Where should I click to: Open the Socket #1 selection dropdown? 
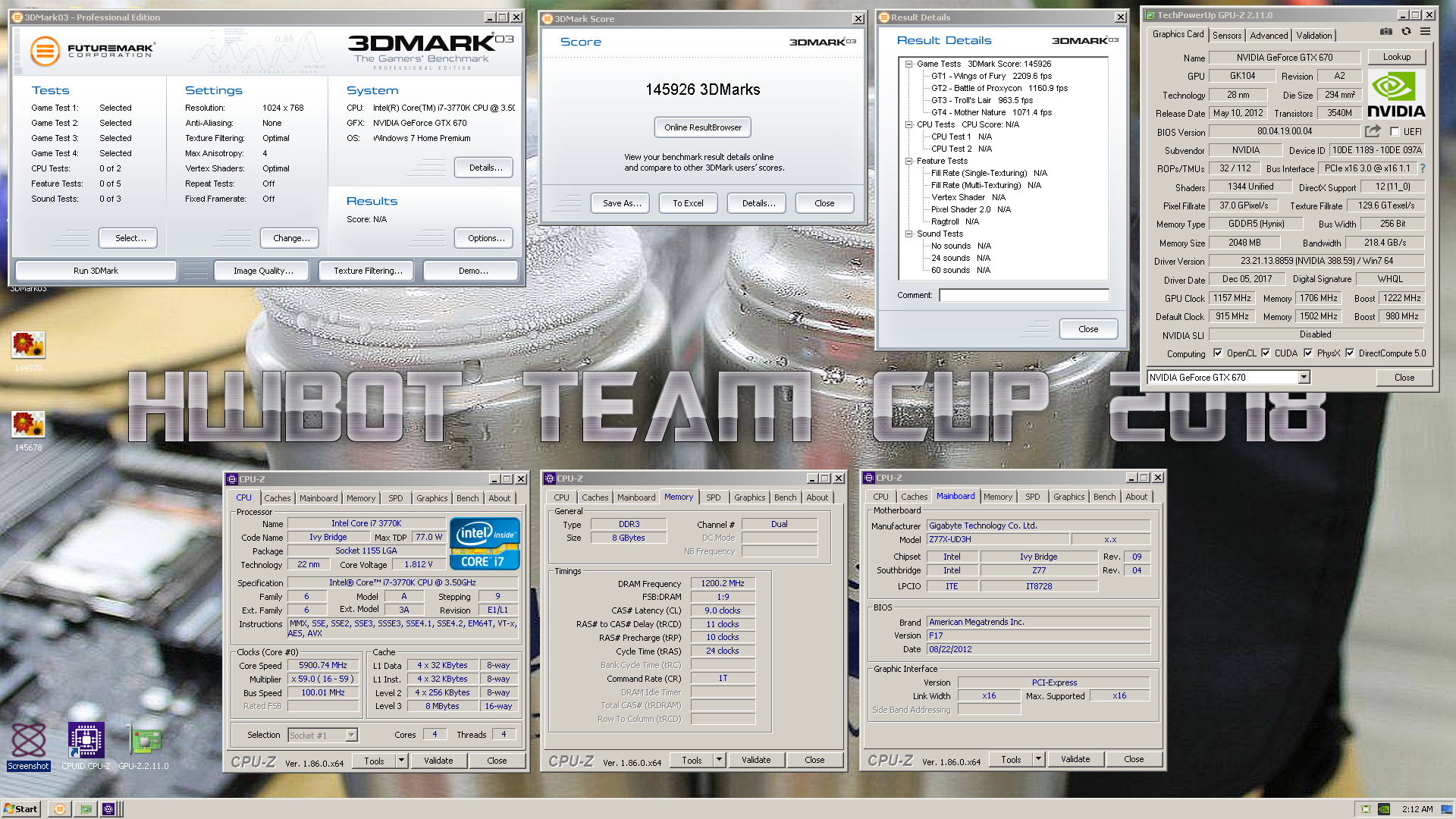(x=351, y=735)
